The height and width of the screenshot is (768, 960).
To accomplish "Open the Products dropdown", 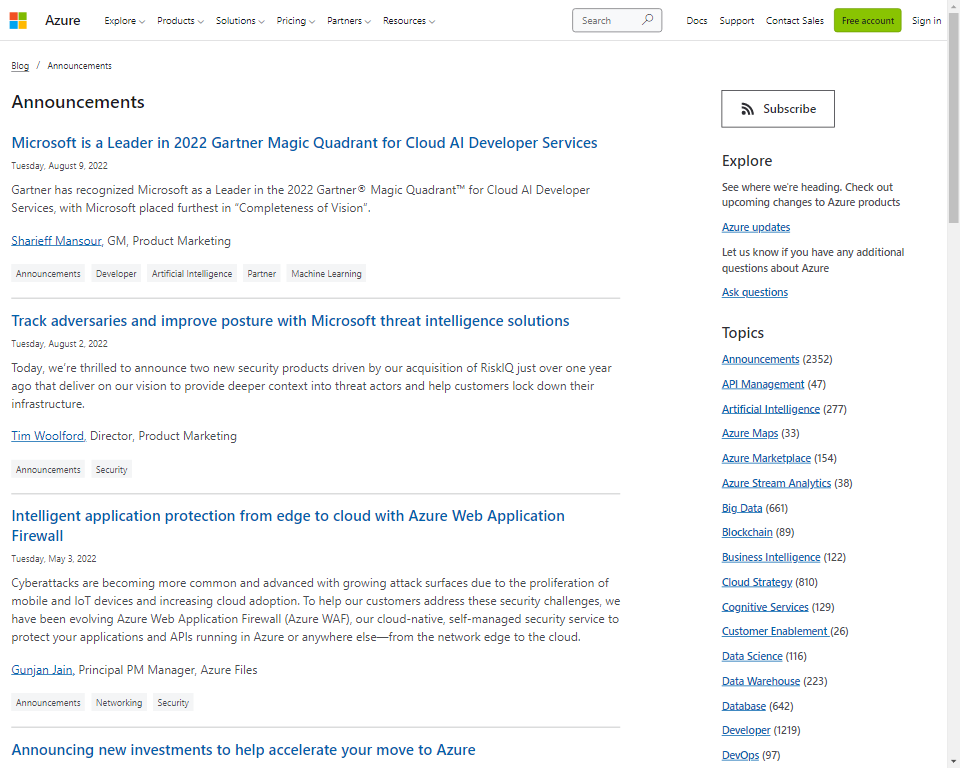I will click(180, 21).
